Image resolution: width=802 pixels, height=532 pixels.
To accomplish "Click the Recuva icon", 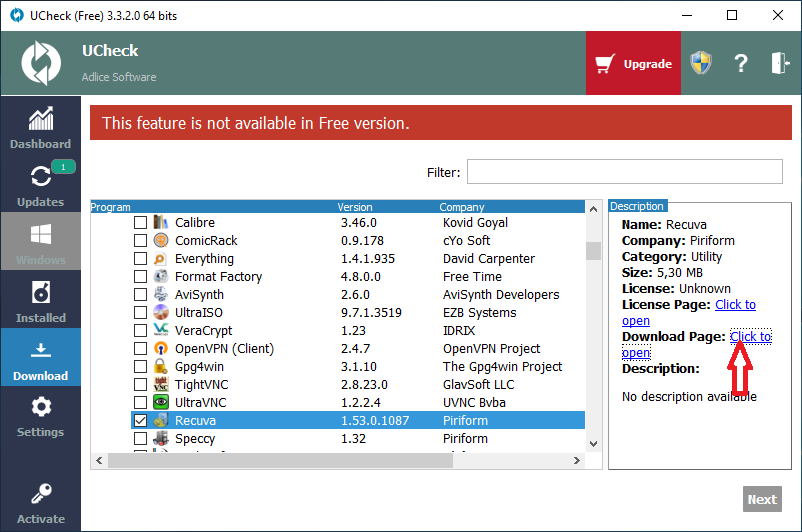I will pos(161,420).
